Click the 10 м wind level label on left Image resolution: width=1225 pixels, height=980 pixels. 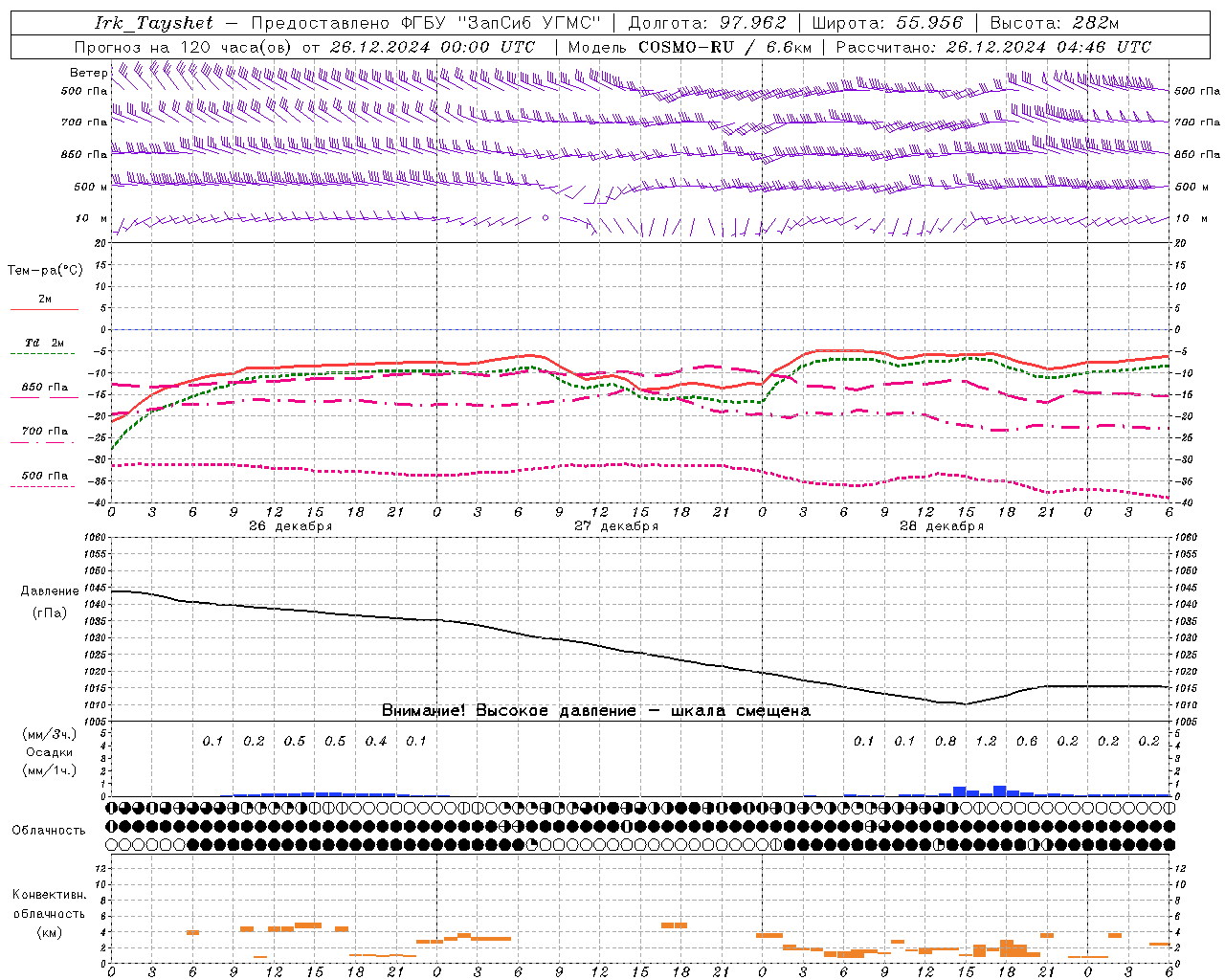tap(91, 218)
